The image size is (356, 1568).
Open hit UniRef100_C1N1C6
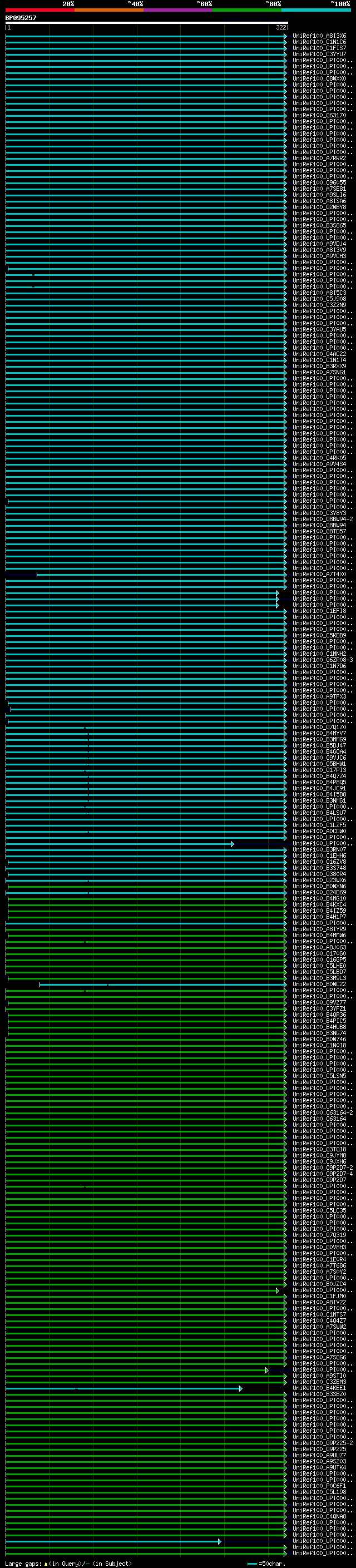point(319,42)
